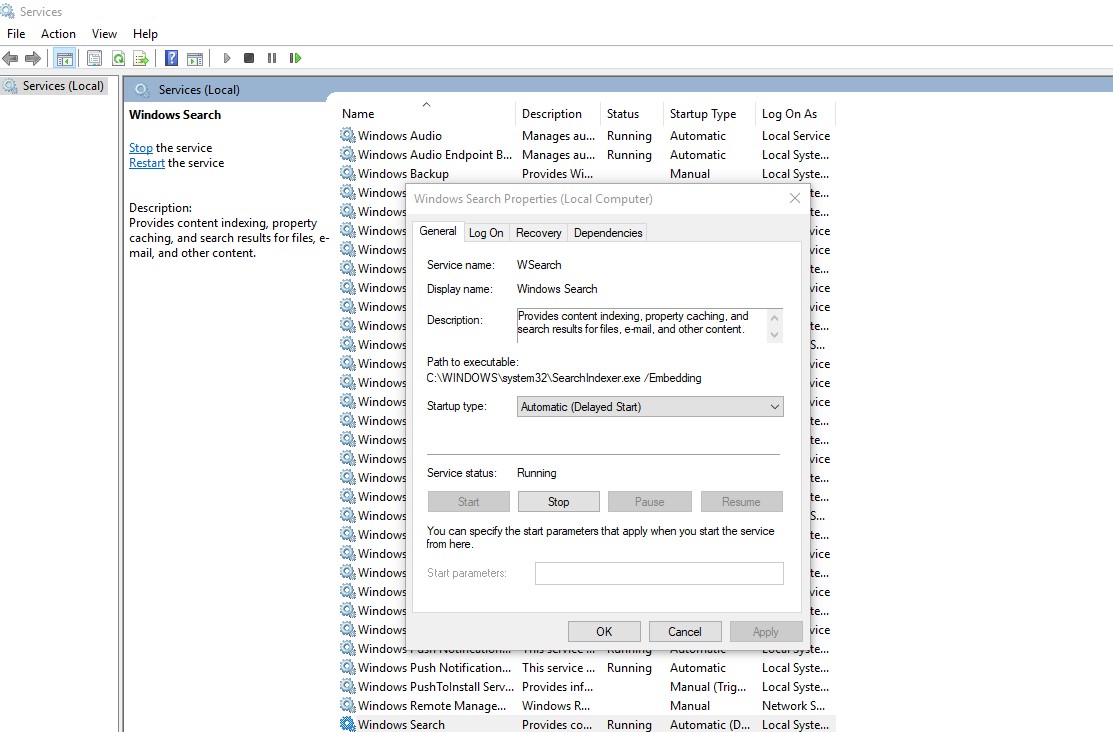Close the Windows Search Properties dialog
Screen dimensions: 1113x732
795,199
